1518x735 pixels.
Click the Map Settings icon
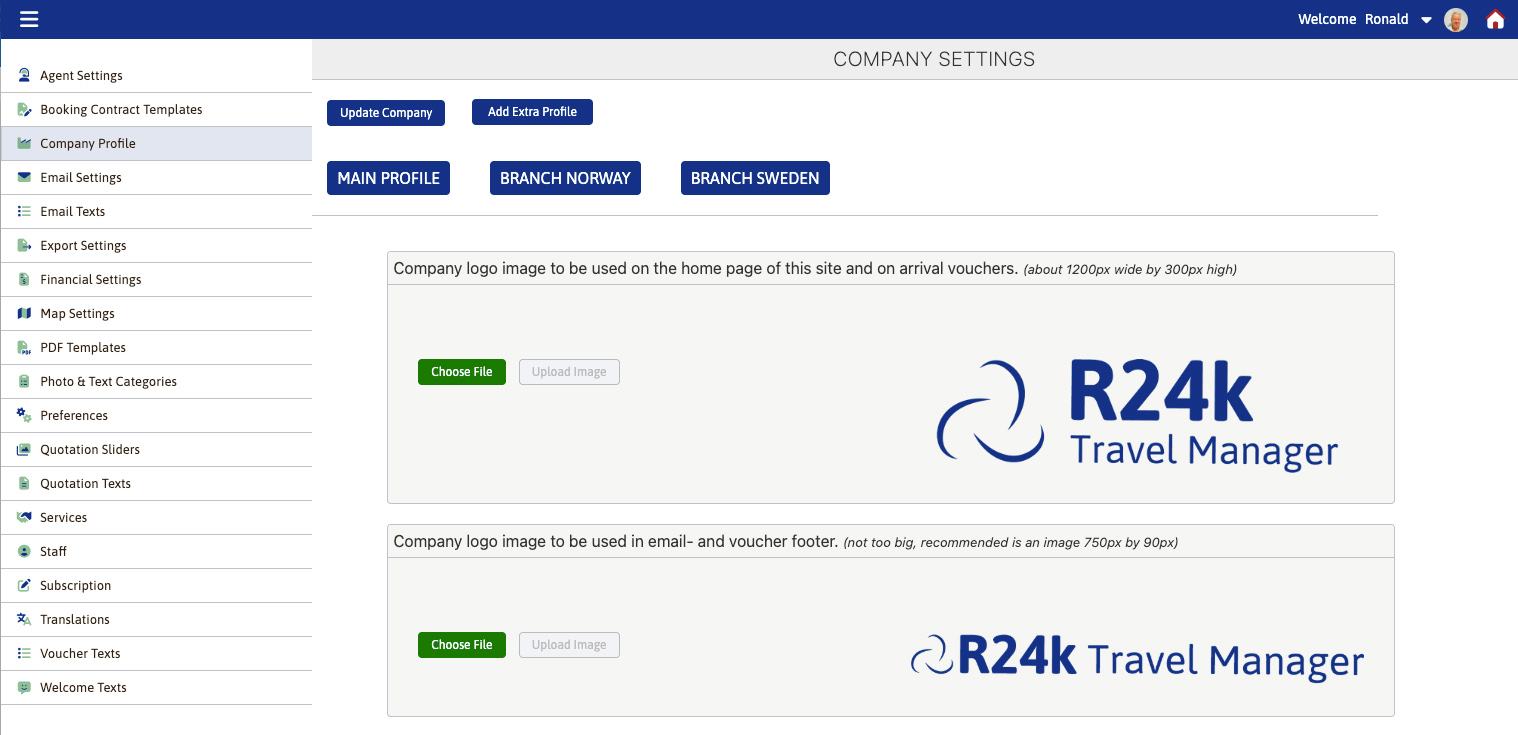22,313
